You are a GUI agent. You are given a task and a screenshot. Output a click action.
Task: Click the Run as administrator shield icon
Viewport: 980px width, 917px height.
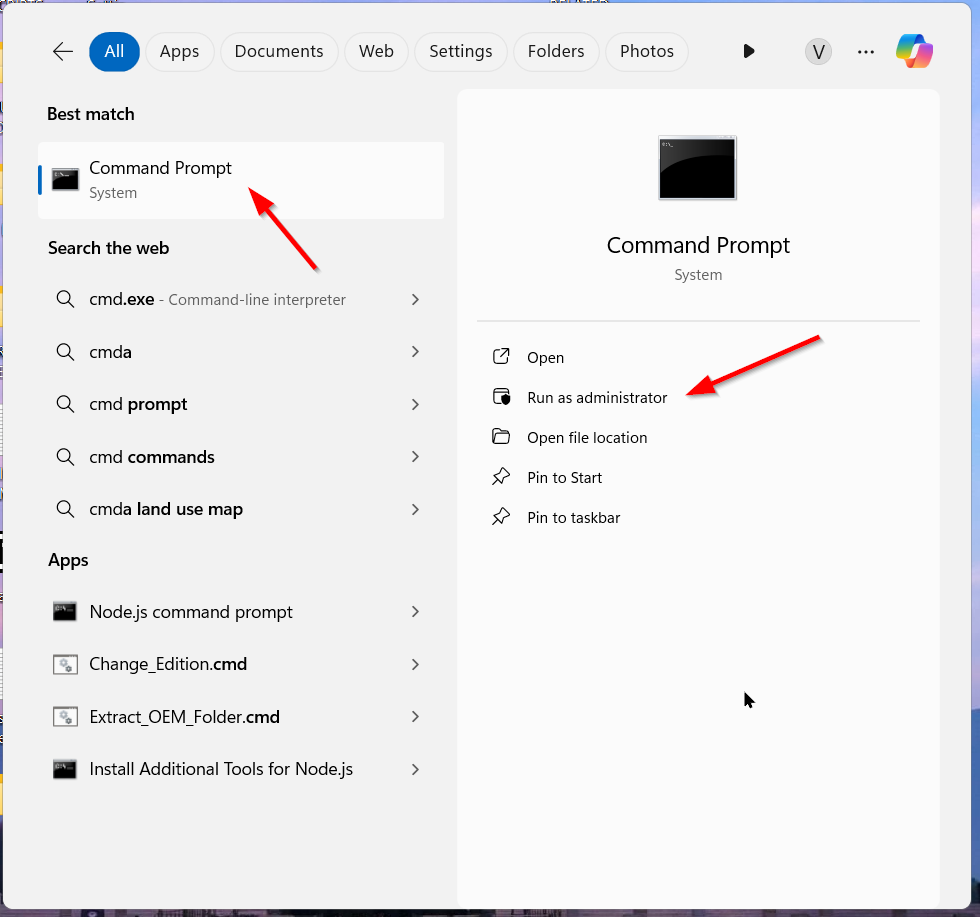501,396
